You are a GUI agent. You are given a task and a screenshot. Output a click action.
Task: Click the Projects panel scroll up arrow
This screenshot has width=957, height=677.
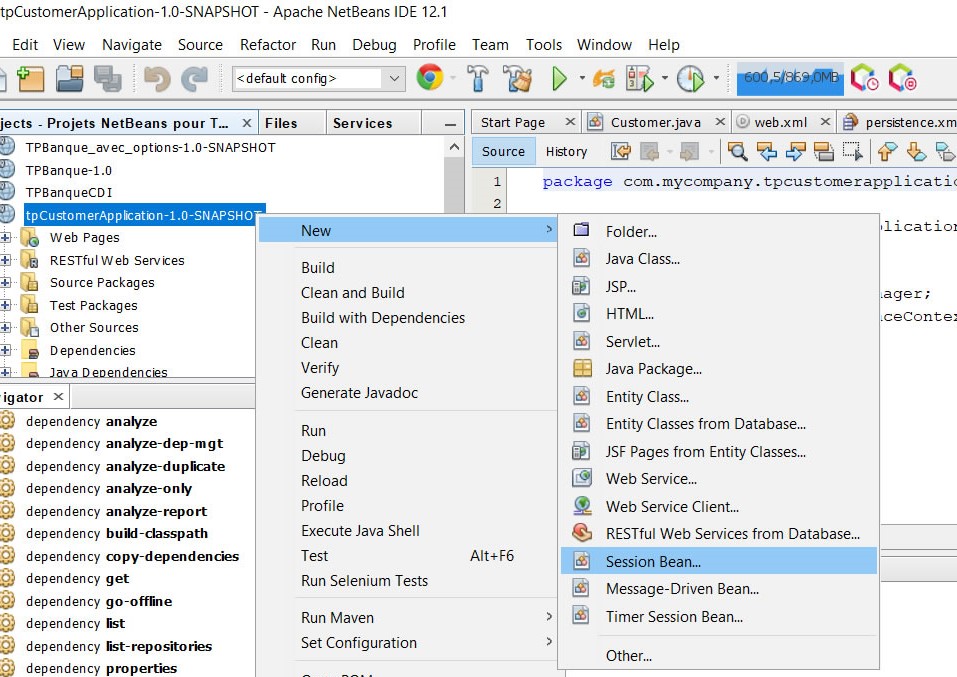(x=454, y=147)
